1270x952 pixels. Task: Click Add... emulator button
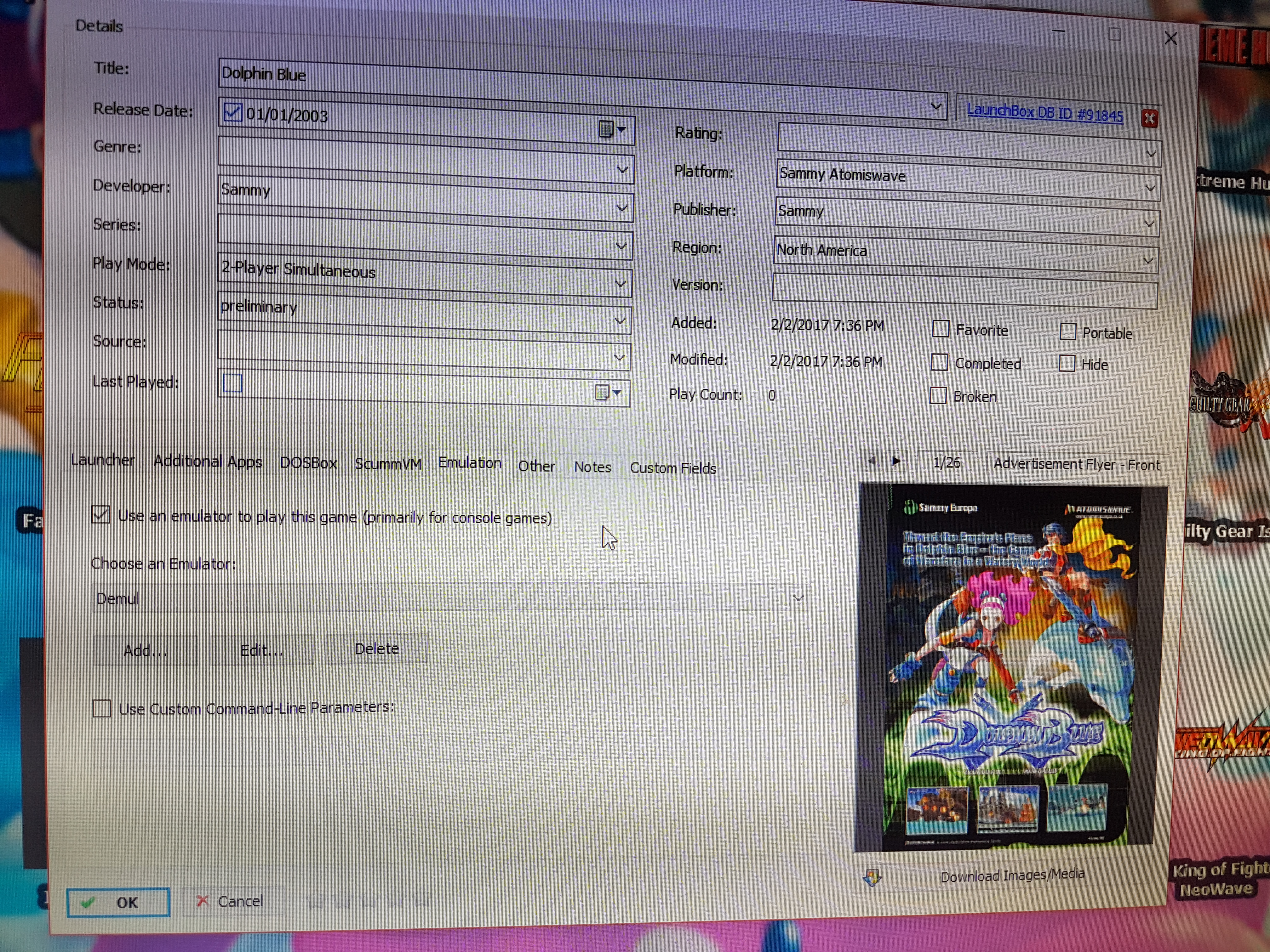point(145,651)
